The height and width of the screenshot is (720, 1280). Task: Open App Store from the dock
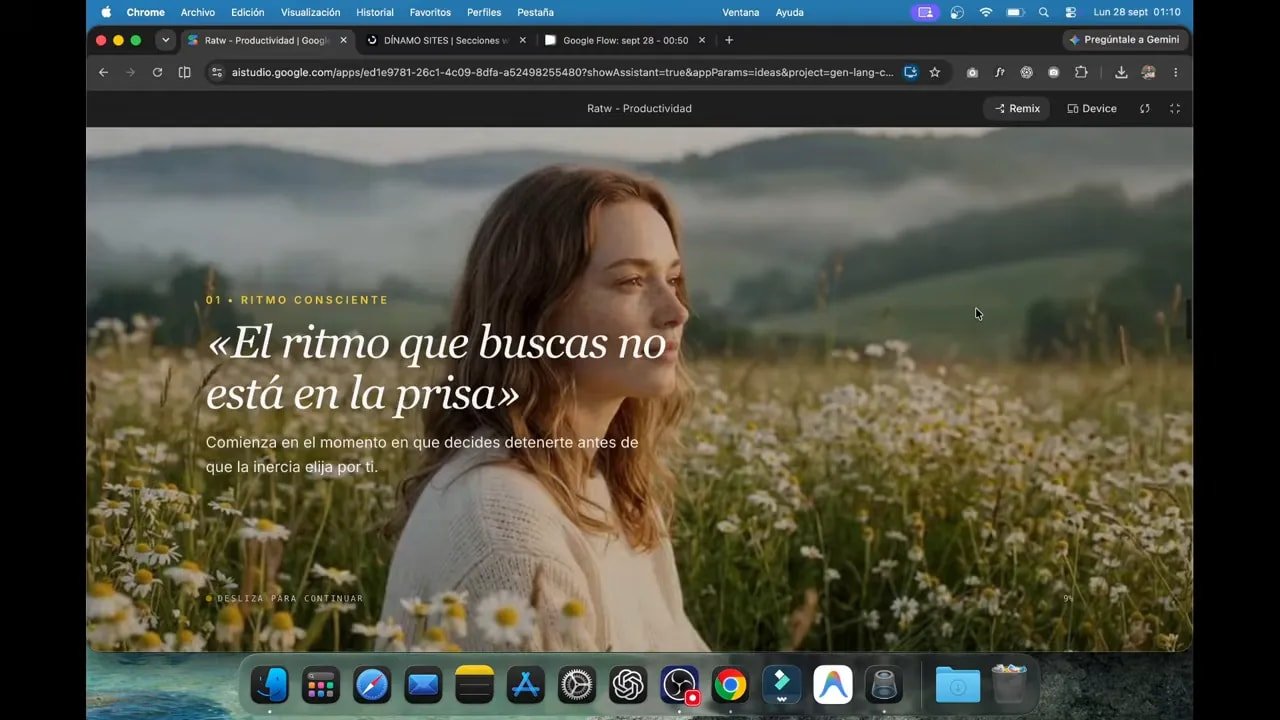click(525, 685)
